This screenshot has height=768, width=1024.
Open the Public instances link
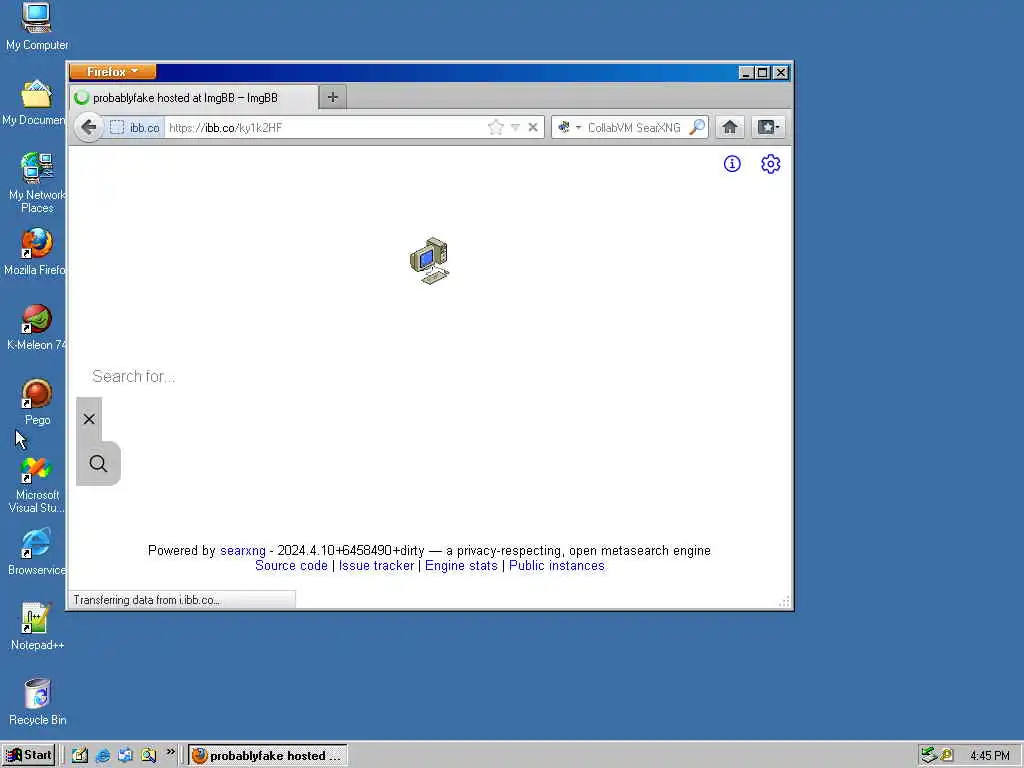(556, 566)
